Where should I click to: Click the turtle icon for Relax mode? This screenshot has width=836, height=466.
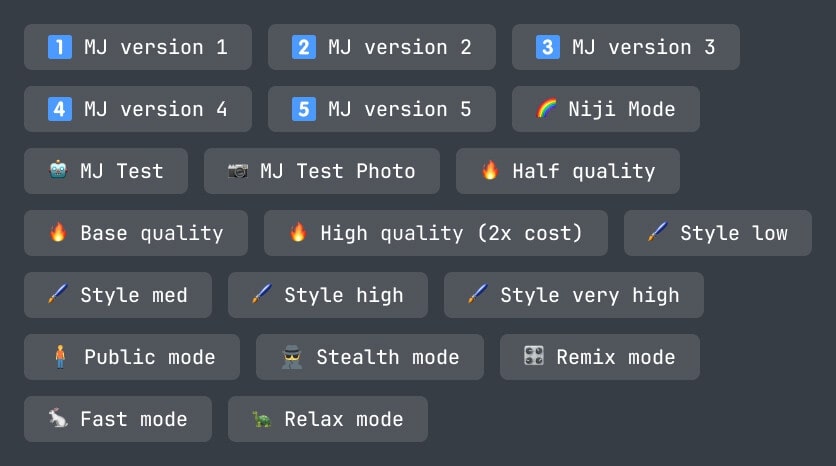(262, 419)
